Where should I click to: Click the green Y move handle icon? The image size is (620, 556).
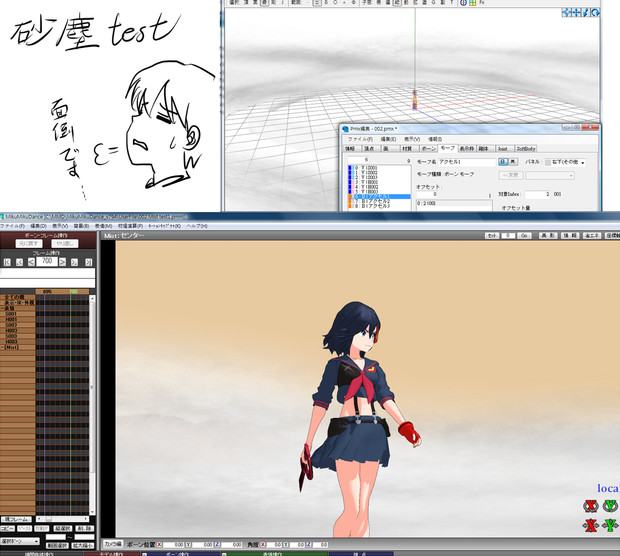point(610,525)
